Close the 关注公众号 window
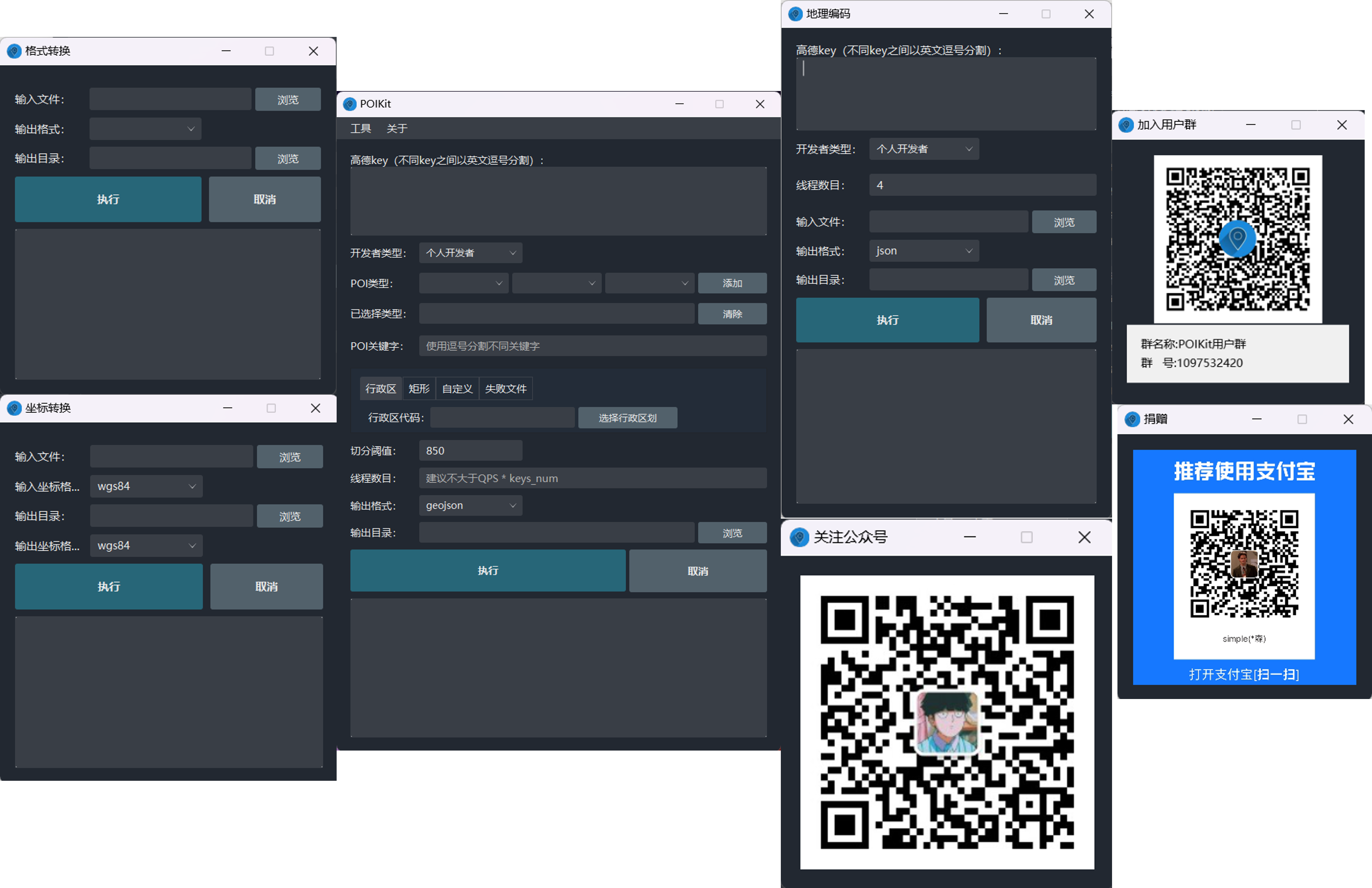The width and height of the screenshot is (1372, 888). (x=1084, y=537)
